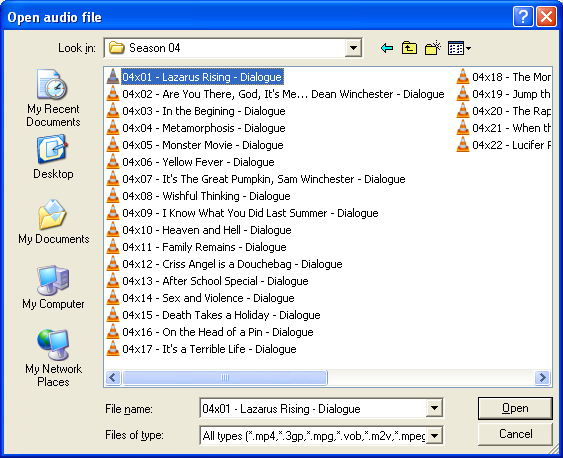563x458 pixels.
Task: Go up one folder level
Action: click(409, 48)
